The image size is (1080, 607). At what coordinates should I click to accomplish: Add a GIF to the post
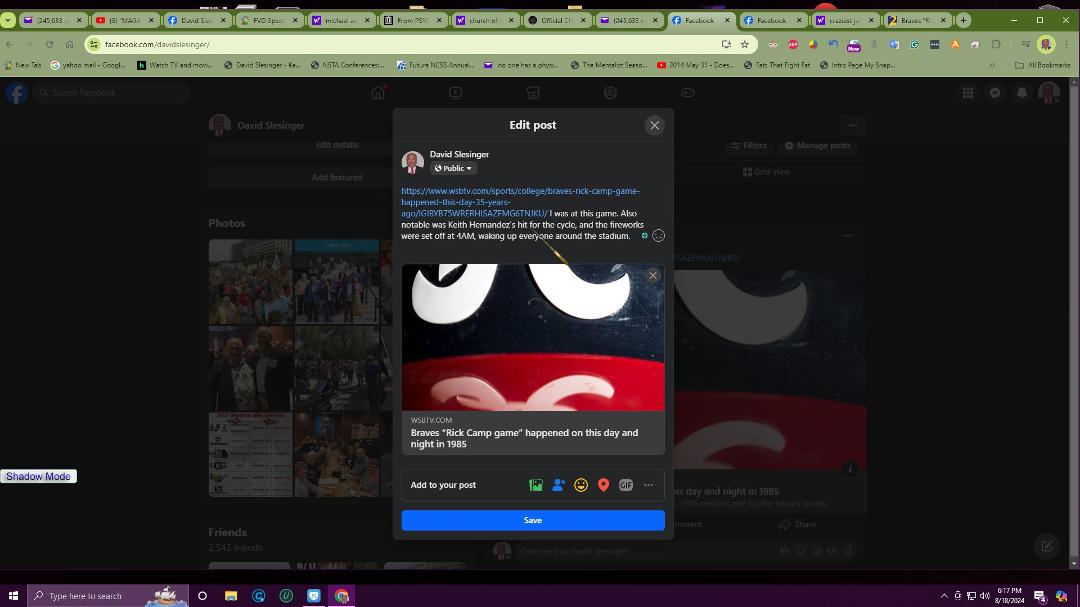625,485
